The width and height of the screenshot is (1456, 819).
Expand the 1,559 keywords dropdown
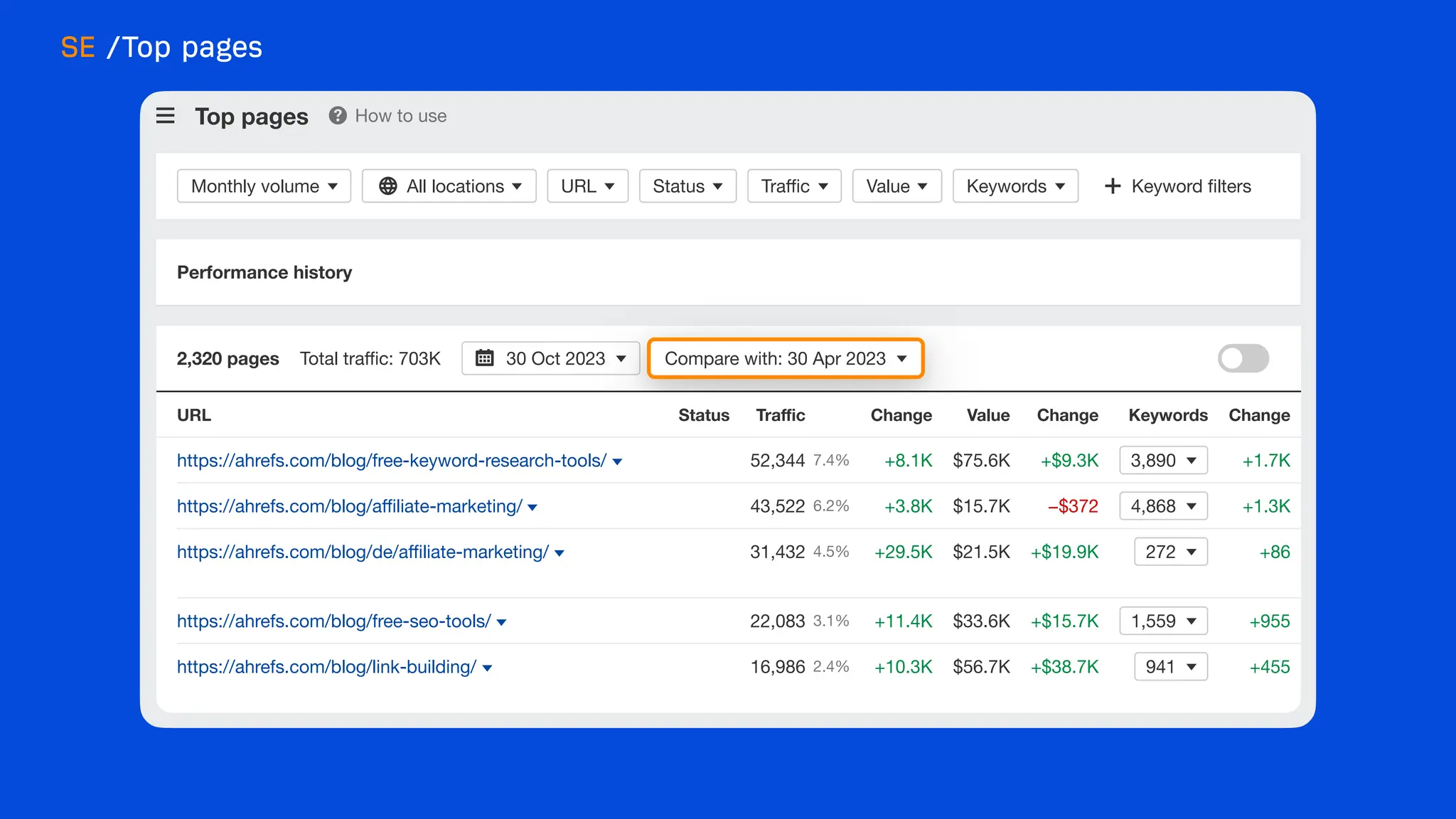[1163, 621]
